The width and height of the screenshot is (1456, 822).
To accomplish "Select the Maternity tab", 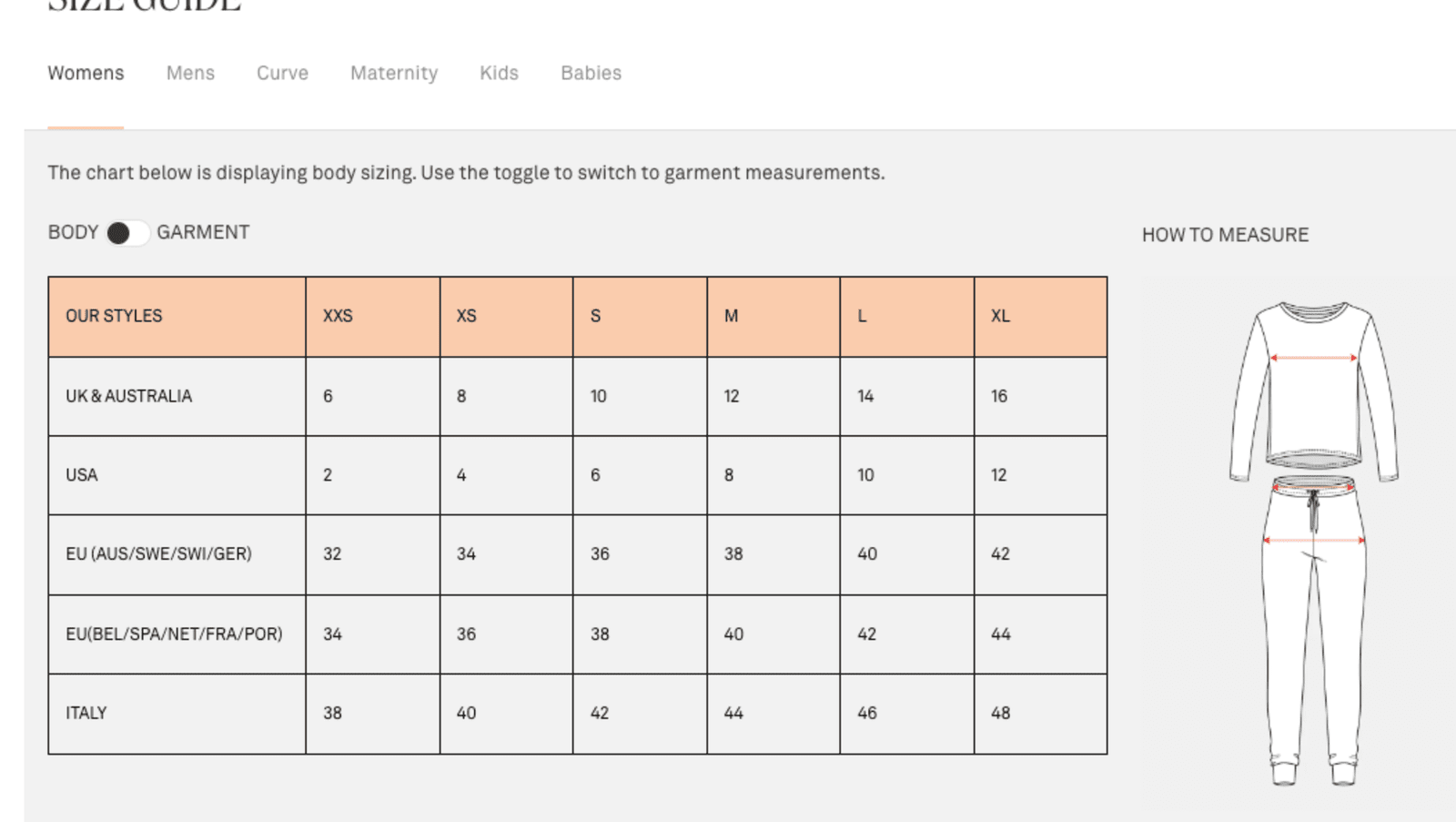I will click(394, 73).
